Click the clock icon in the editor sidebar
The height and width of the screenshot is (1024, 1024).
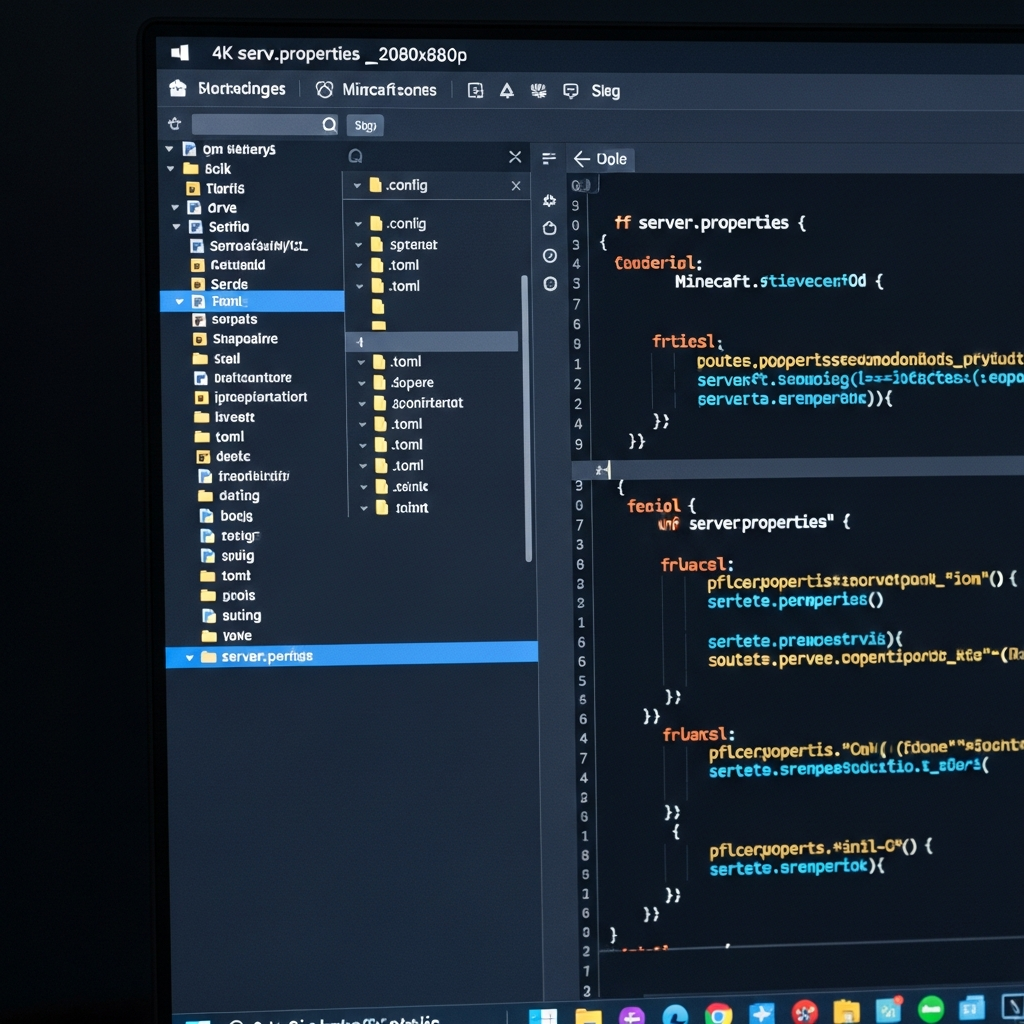[550, 255]
